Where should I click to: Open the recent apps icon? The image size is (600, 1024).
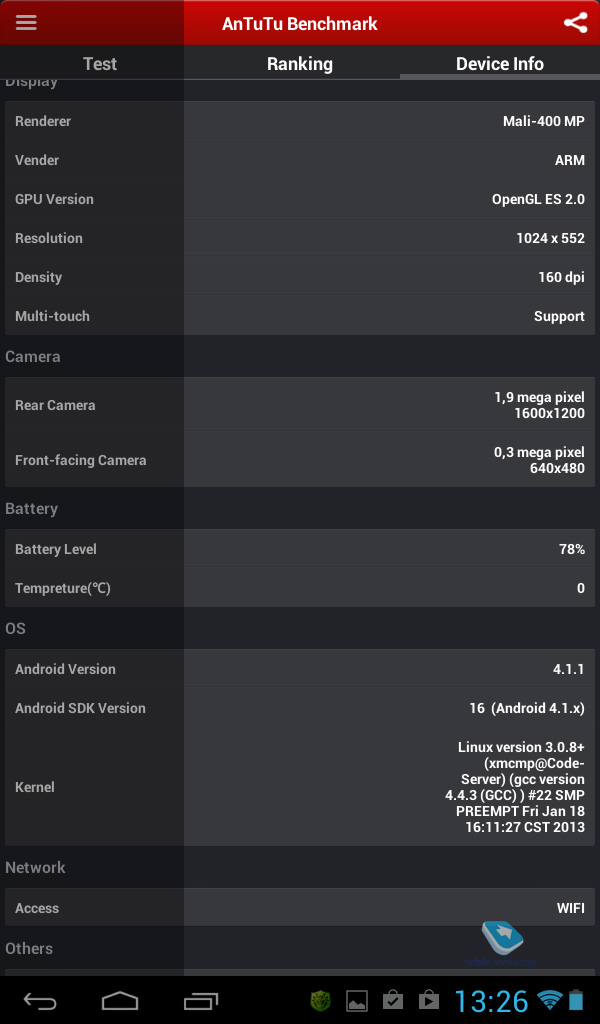pyautogui.click(x=200, y=1000)
